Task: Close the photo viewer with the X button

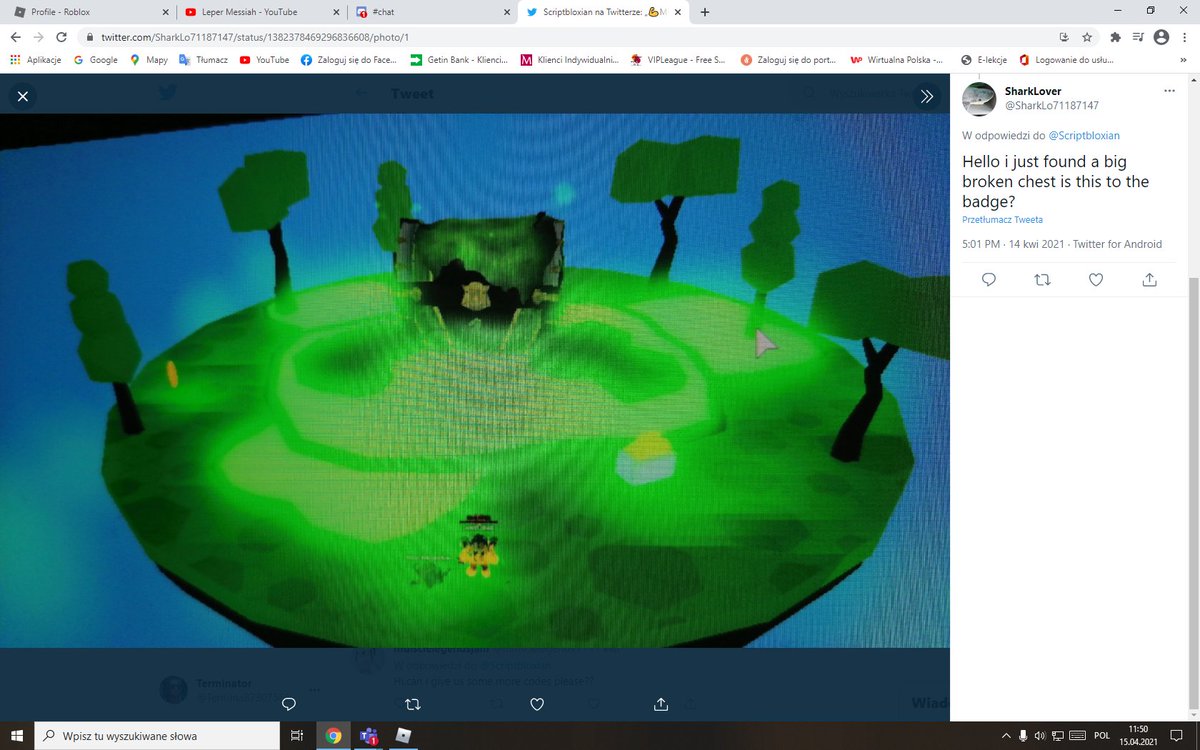Action: pyautogui.click(x=22, y=96)
